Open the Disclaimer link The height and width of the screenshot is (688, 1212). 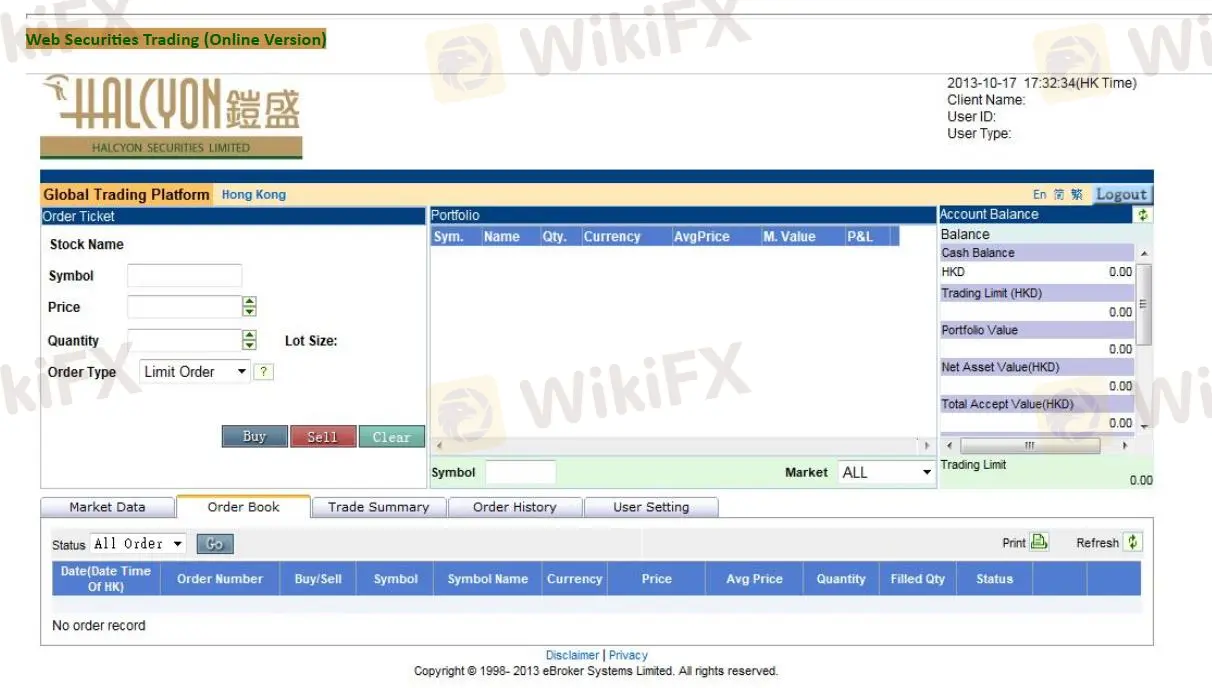[571, 655]
